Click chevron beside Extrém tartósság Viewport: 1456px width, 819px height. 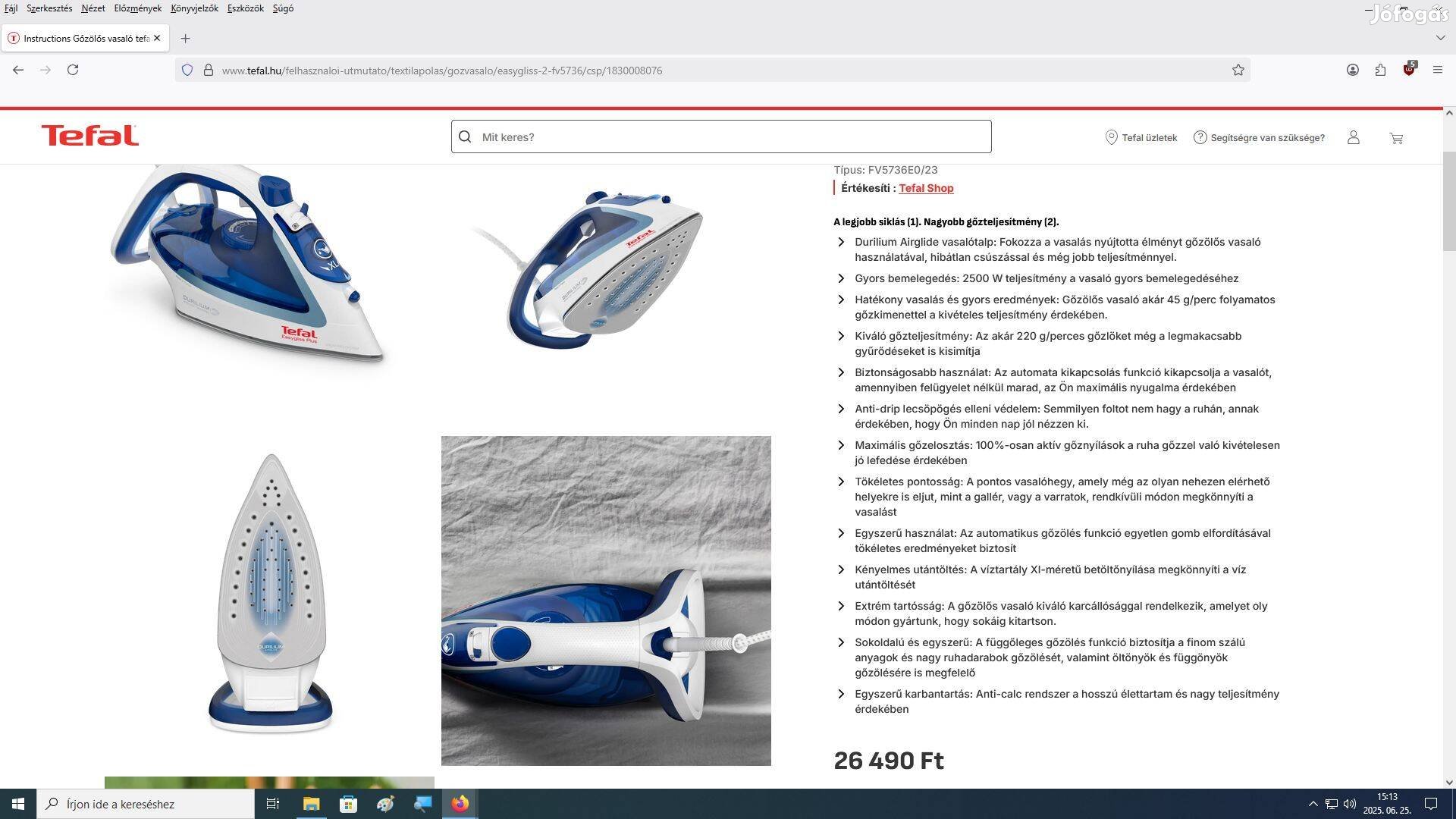(840, 606)
